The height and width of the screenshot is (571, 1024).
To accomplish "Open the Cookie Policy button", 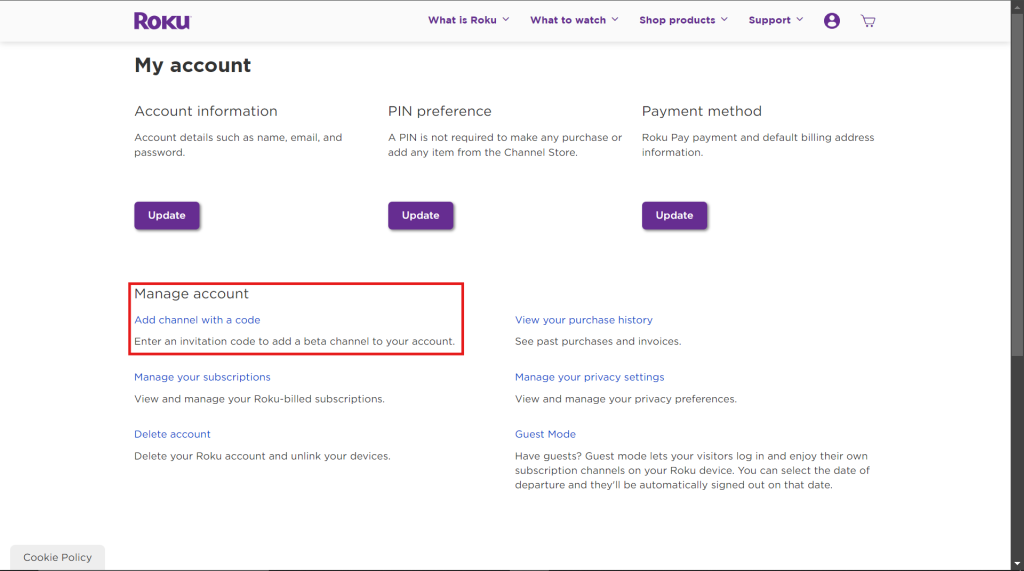I will [57, 557].
